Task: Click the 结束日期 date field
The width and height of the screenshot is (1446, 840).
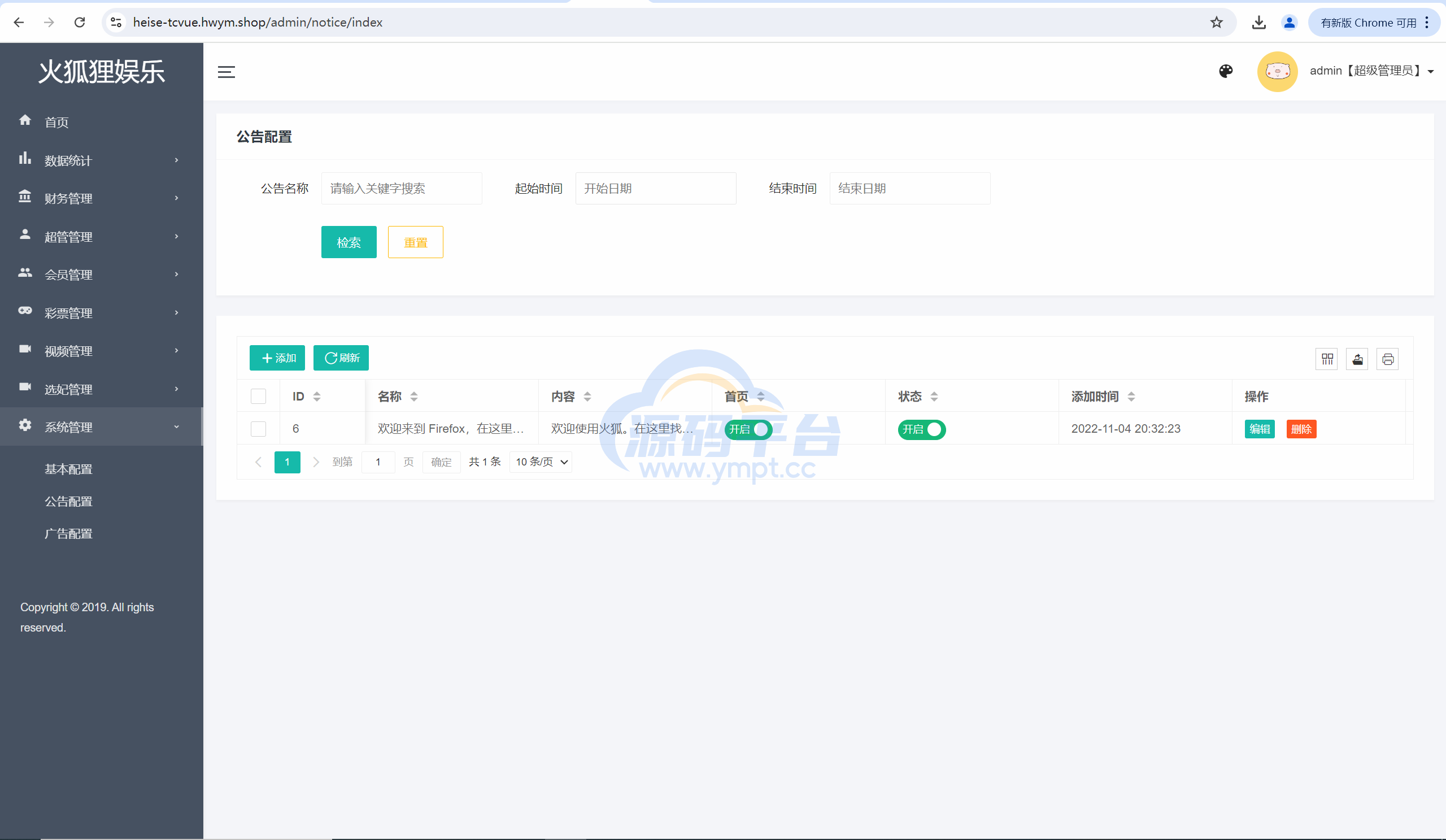Action: pyautogui.click(x=909, y=188)
